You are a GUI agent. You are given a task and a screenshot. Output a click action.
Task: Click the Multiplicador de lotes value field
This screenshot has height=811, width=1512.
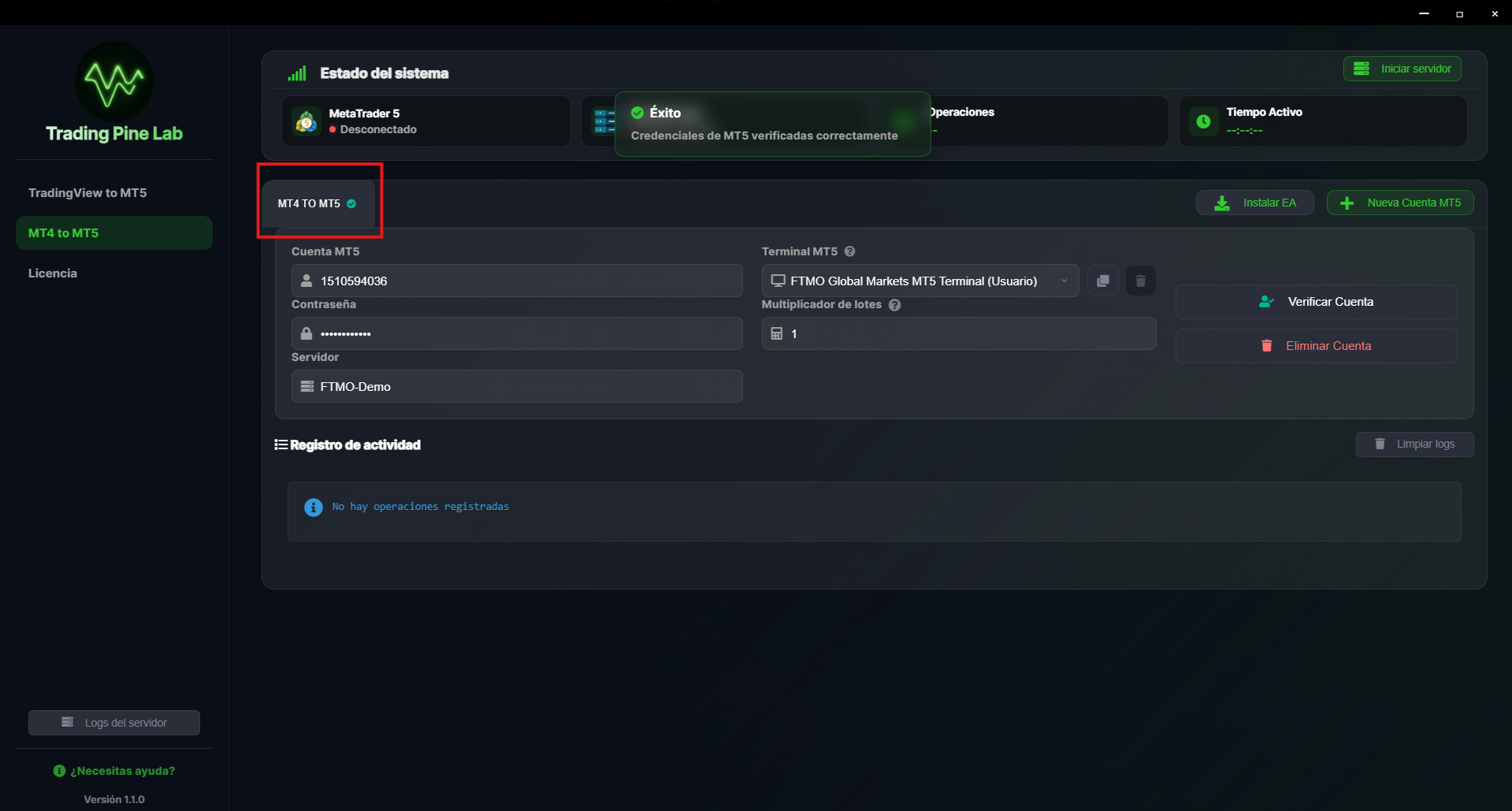pyautogui.click(x=959, y=333)
